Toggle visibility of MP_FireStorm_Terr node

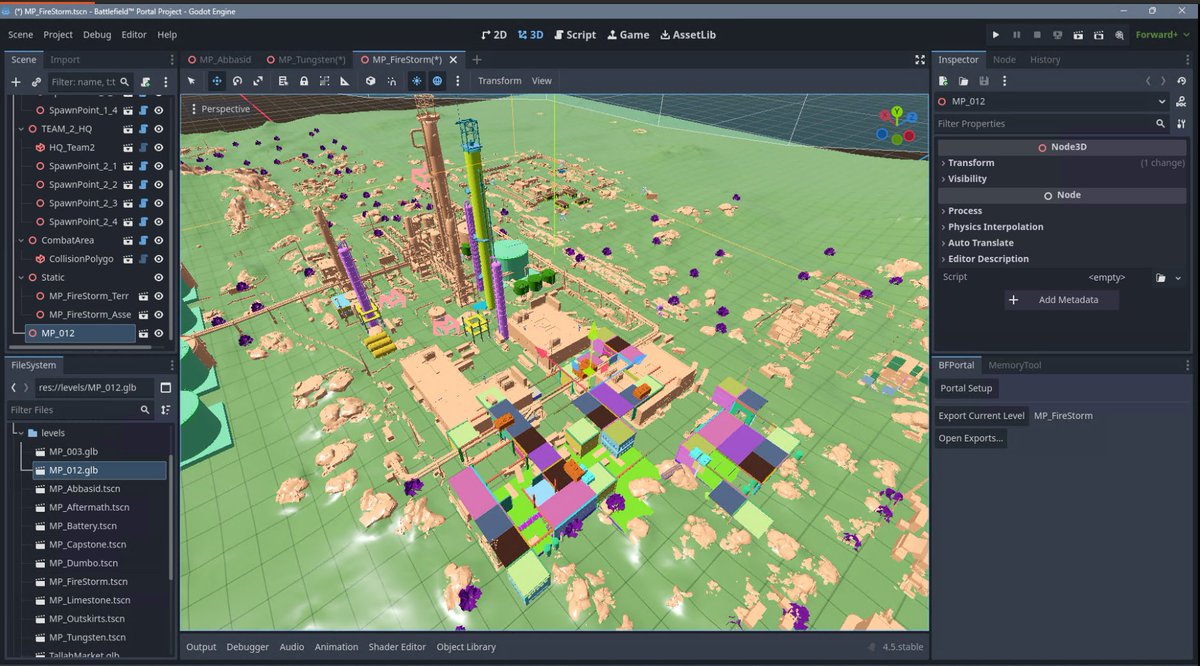click(158, 296)
